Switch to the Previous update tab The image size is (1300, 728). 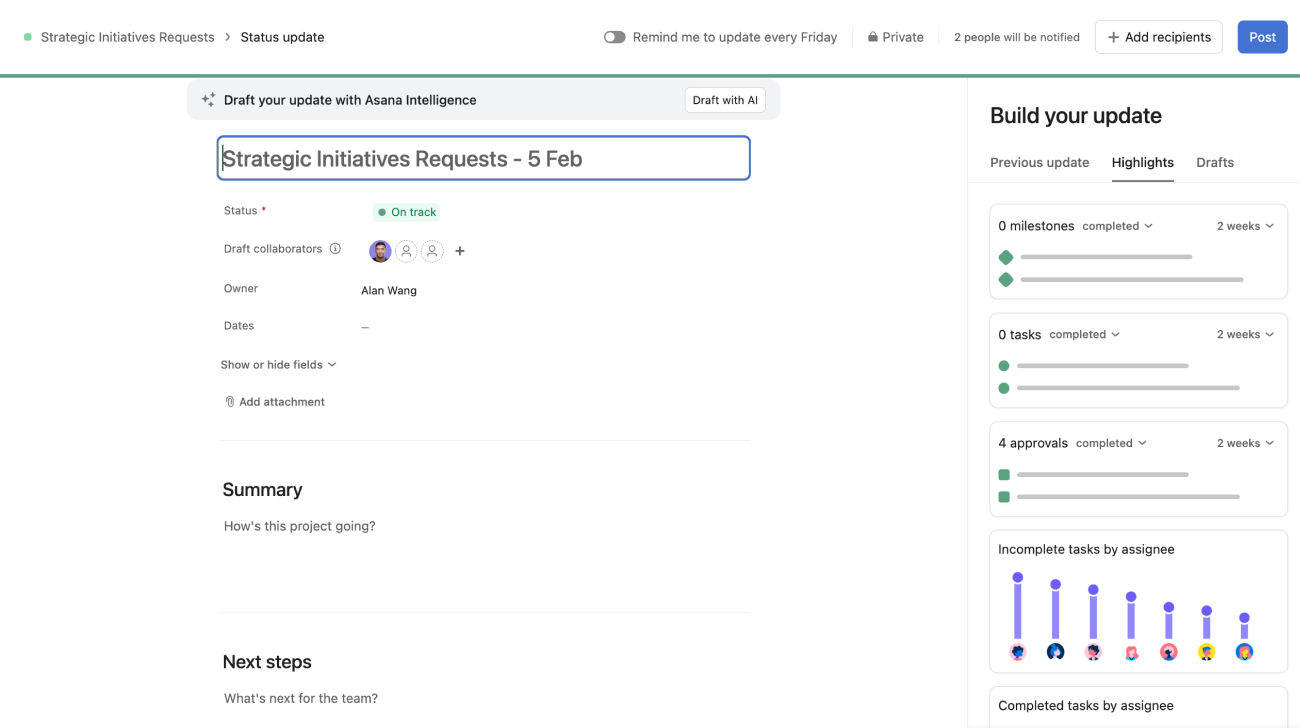click(1039, 162)
